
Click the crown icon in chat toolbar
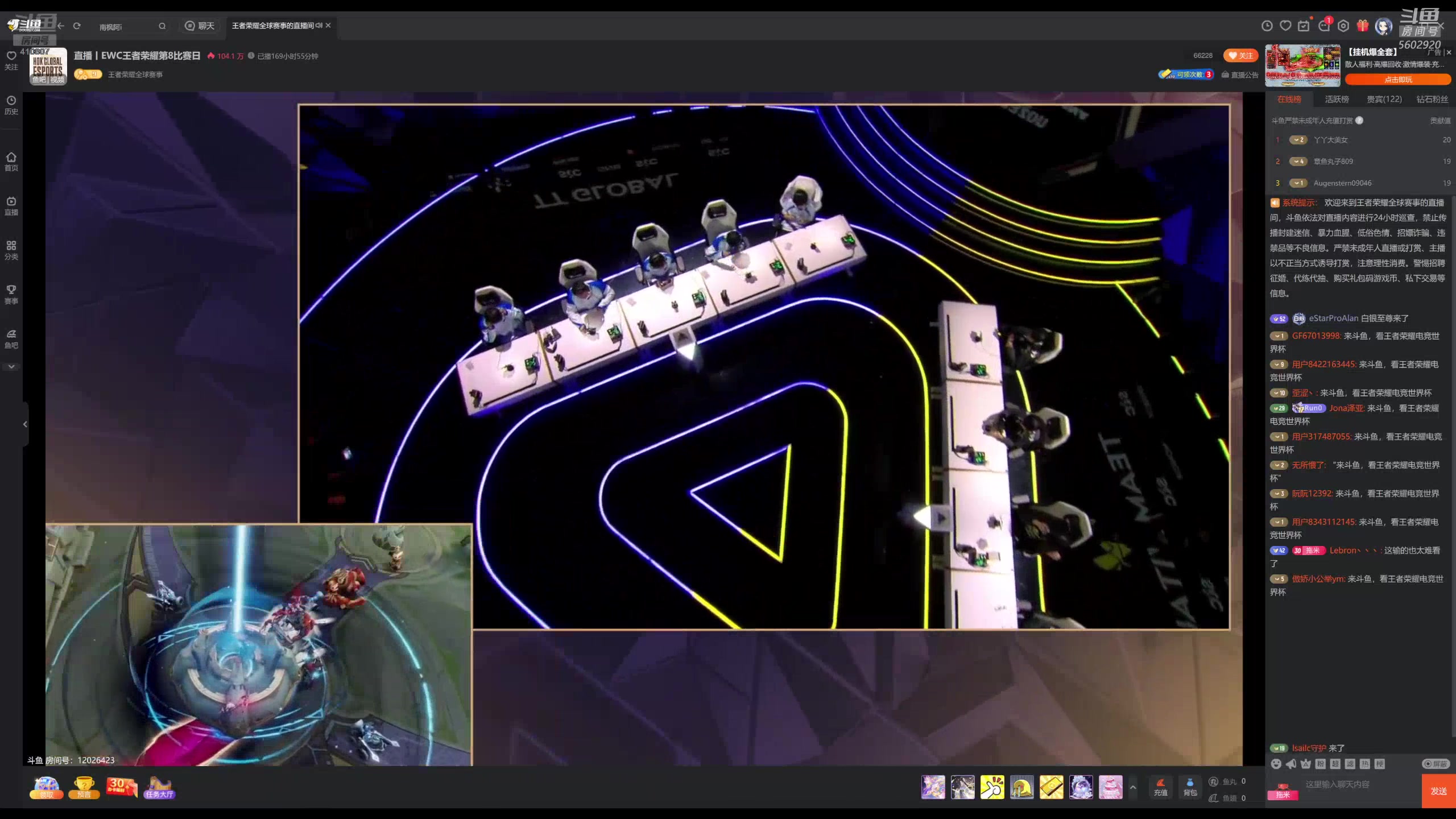click(1306, 764)
